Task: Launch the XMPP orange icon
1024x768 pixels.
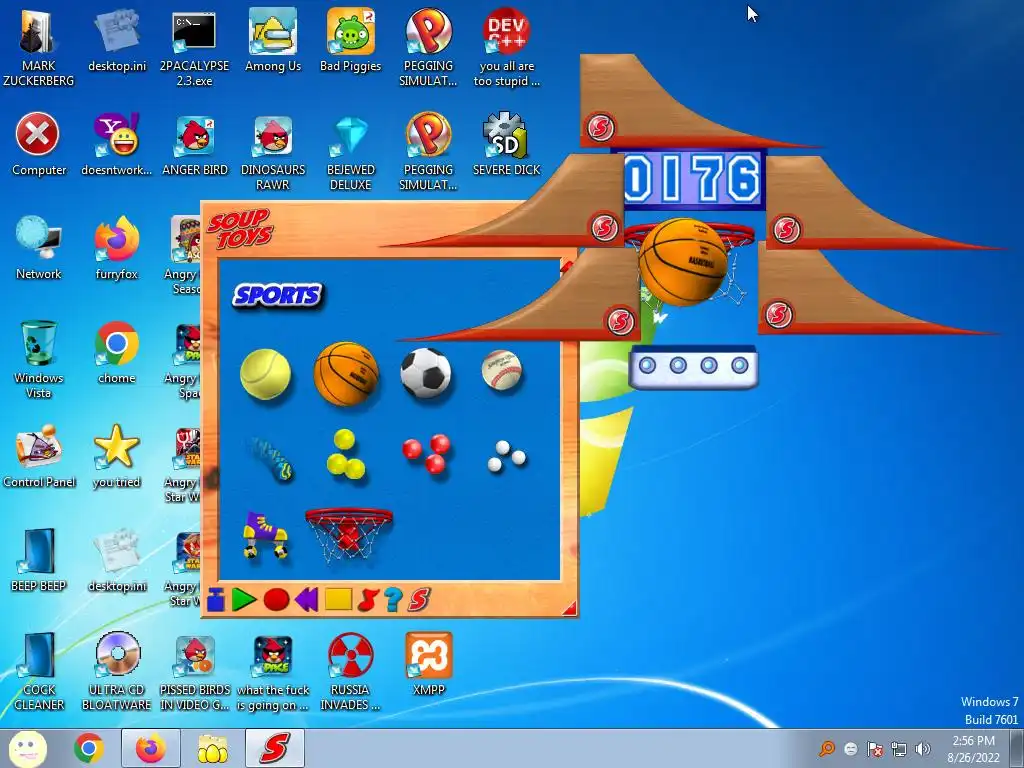Action: (428, 664)
